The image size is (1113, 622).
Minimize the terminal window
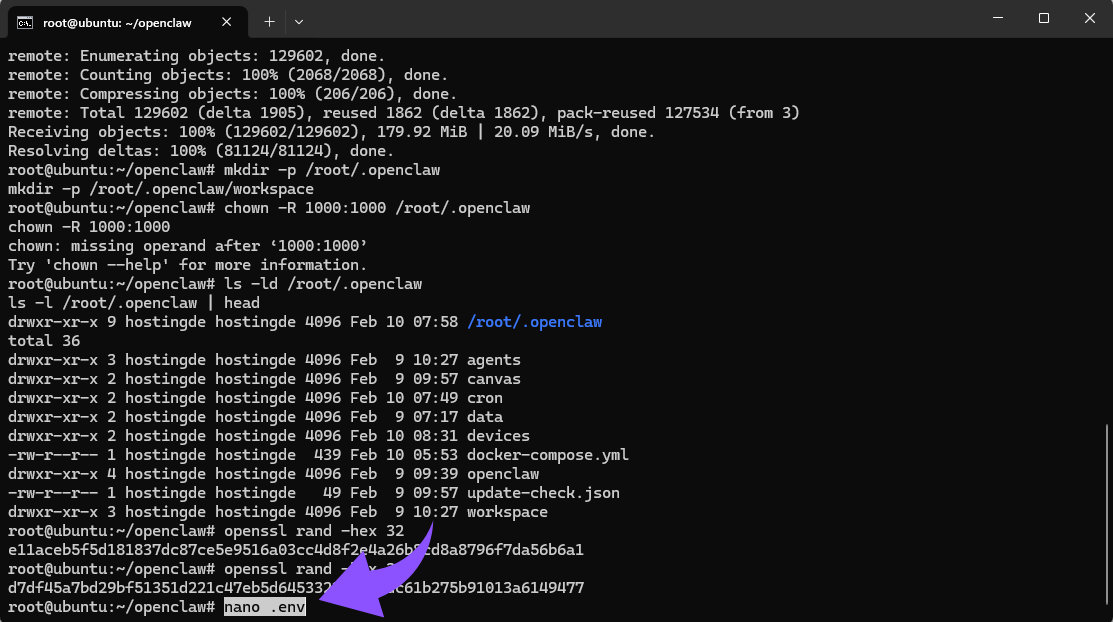click(x=997, y=18)
